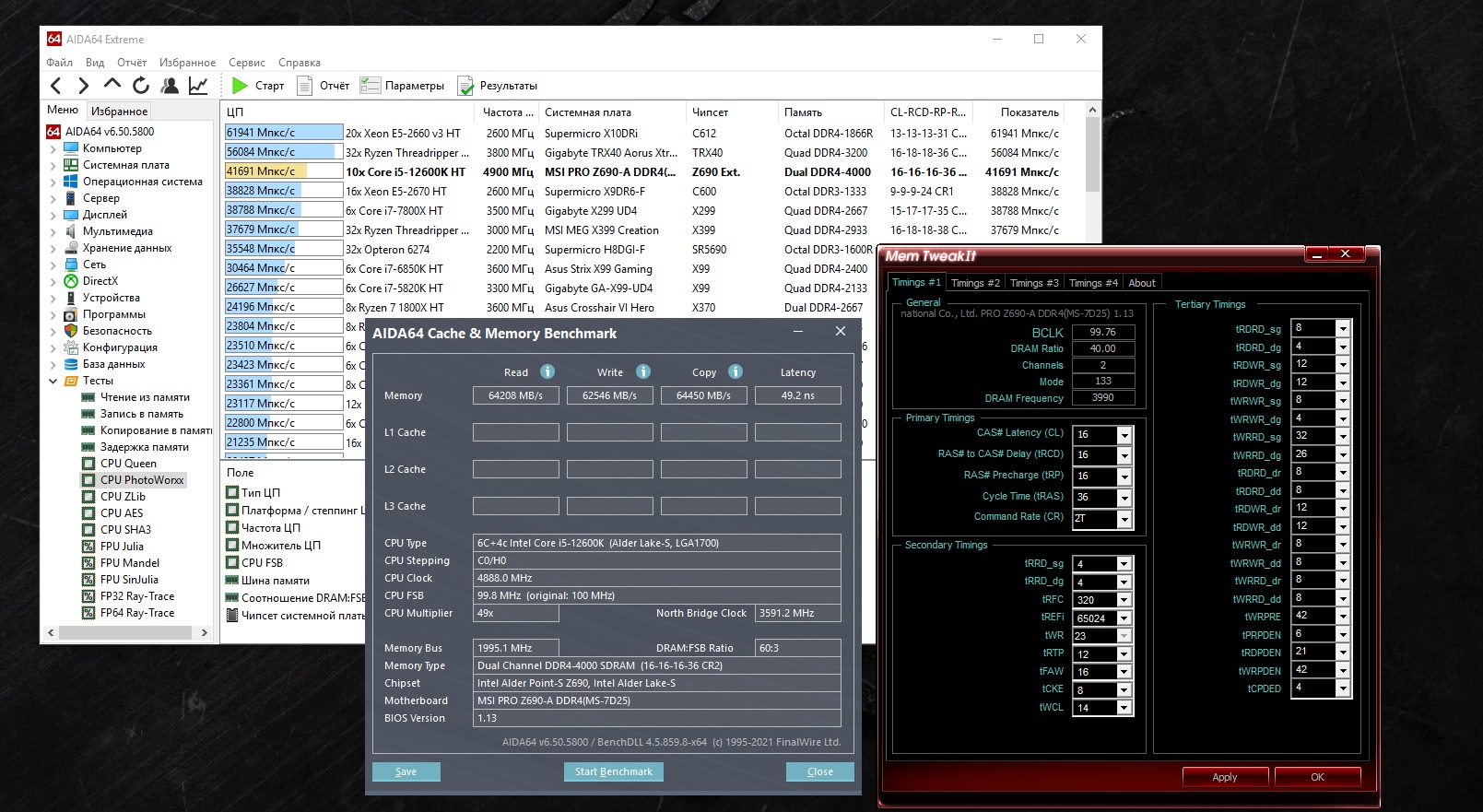Open the tWCL dropdown arrow

click(1124, 708)
